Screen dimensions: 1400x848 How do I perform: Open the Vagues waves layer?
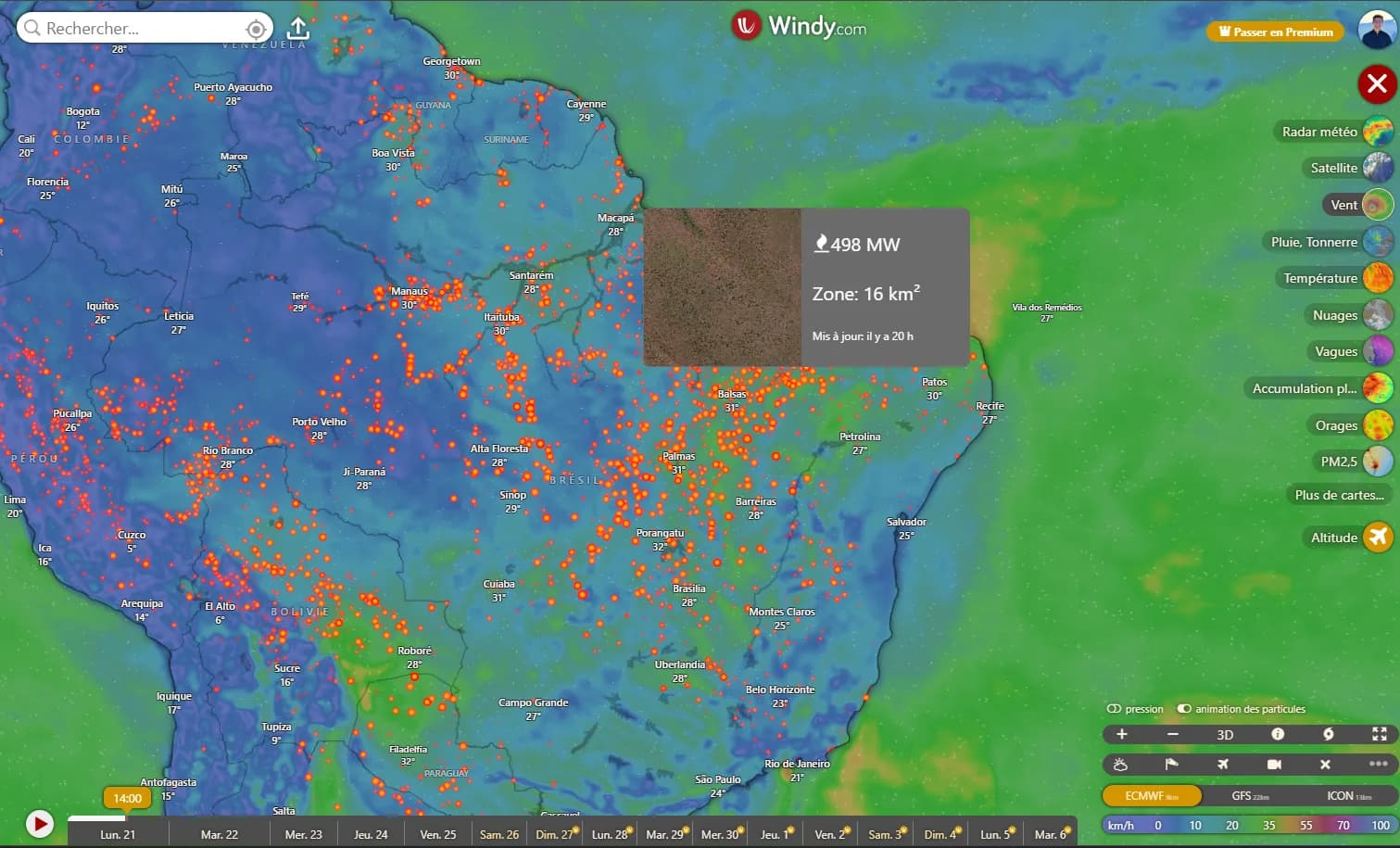[x=1350, y=351]
